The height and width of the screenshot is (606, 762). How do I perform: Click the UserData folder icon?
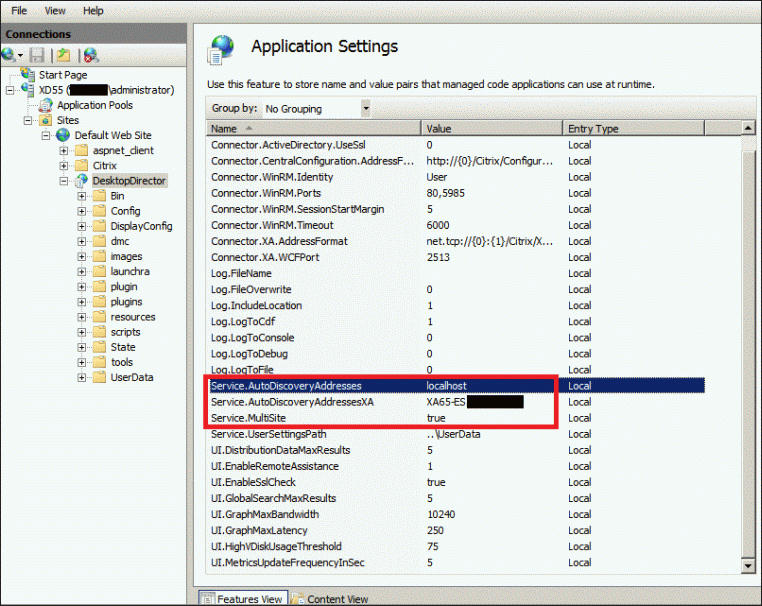[99, 377]
